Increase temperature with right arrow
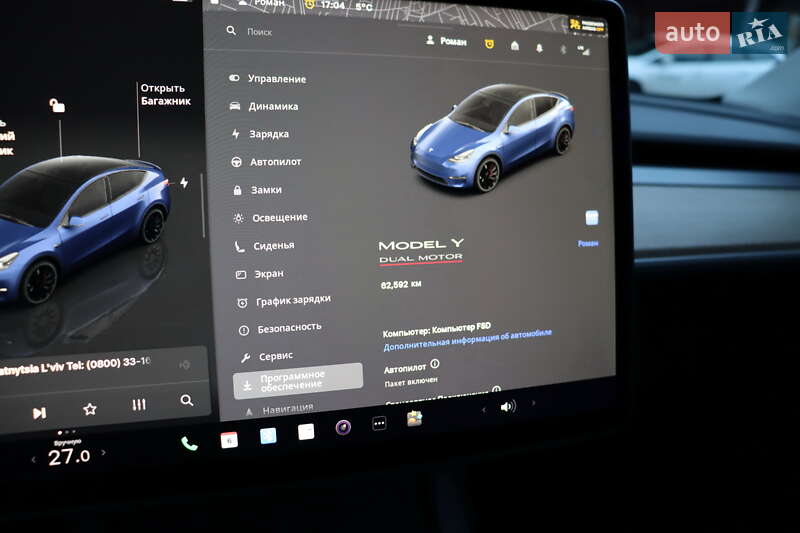 pyautogui.click(x=104, y=452)
